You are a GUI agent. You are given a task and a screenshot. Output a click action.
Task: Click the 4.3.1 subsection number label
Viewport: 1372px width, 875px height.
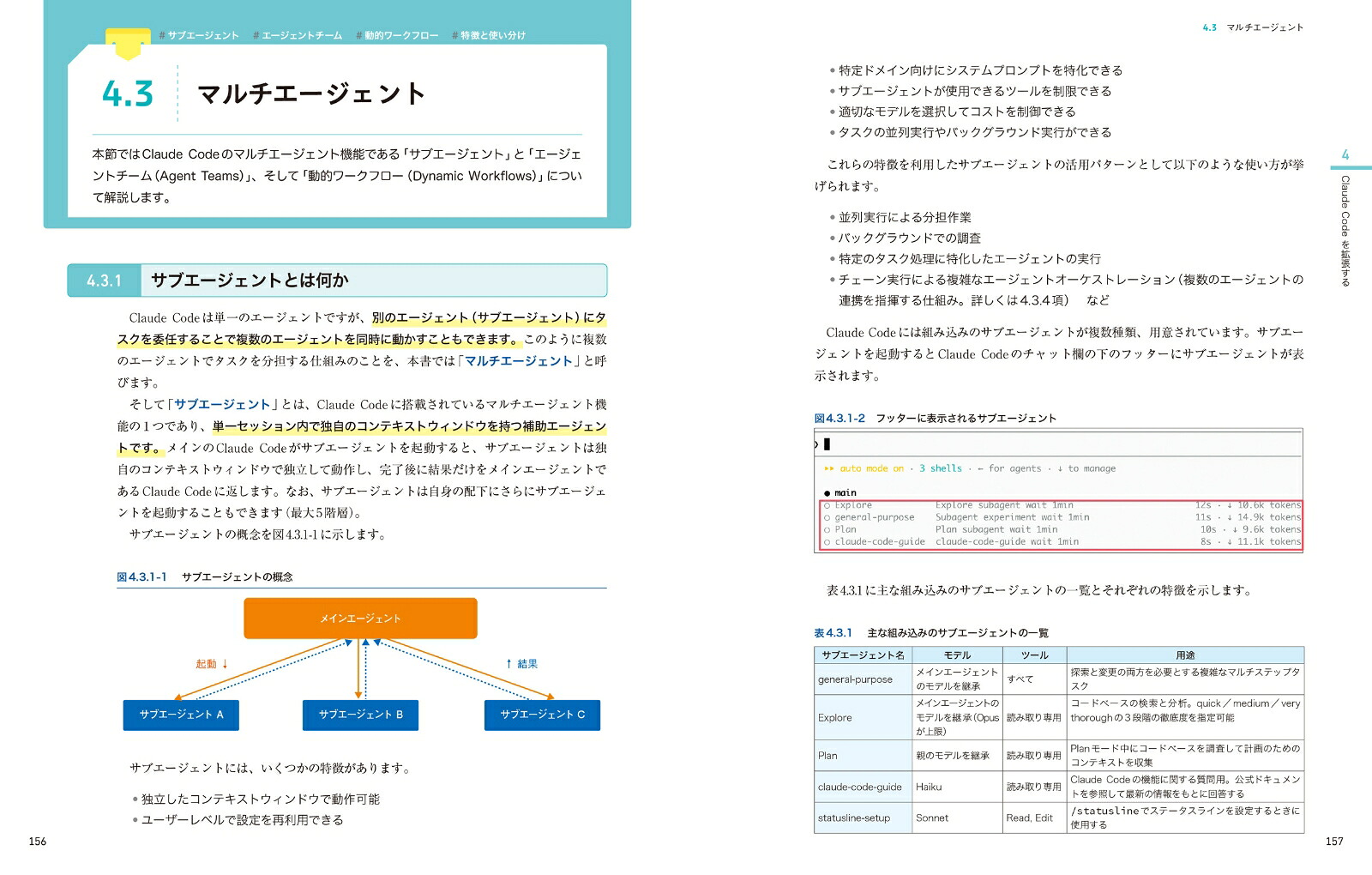104,281
